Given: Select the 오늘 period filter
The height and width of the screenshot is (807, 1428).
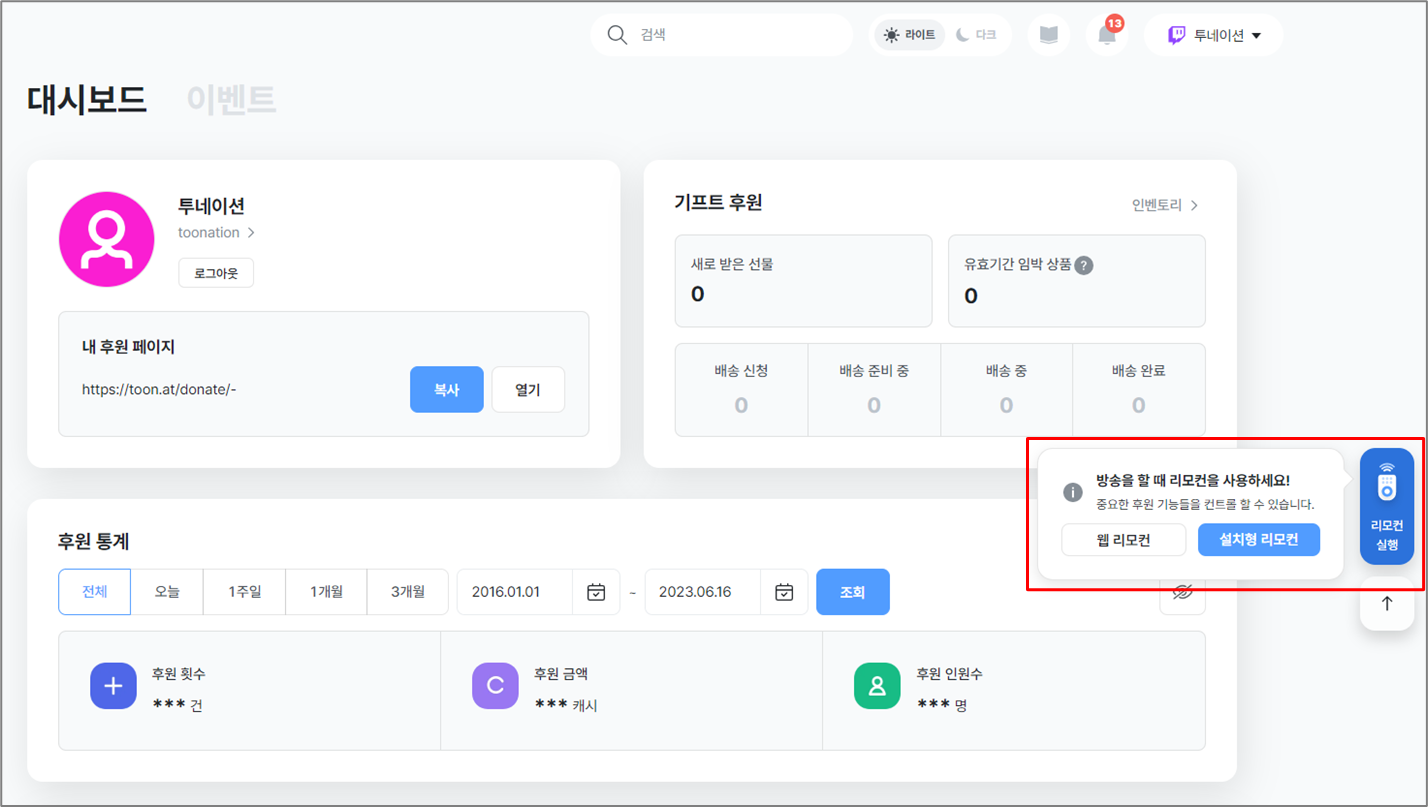Looking at the screenshot, I should coord(167,592).
